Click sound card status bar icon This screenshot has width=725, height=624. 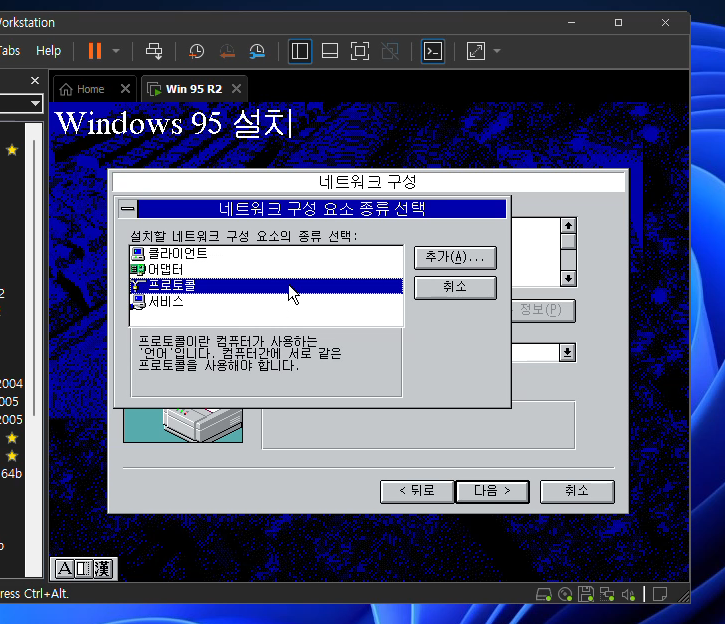(x=628, y=594)
